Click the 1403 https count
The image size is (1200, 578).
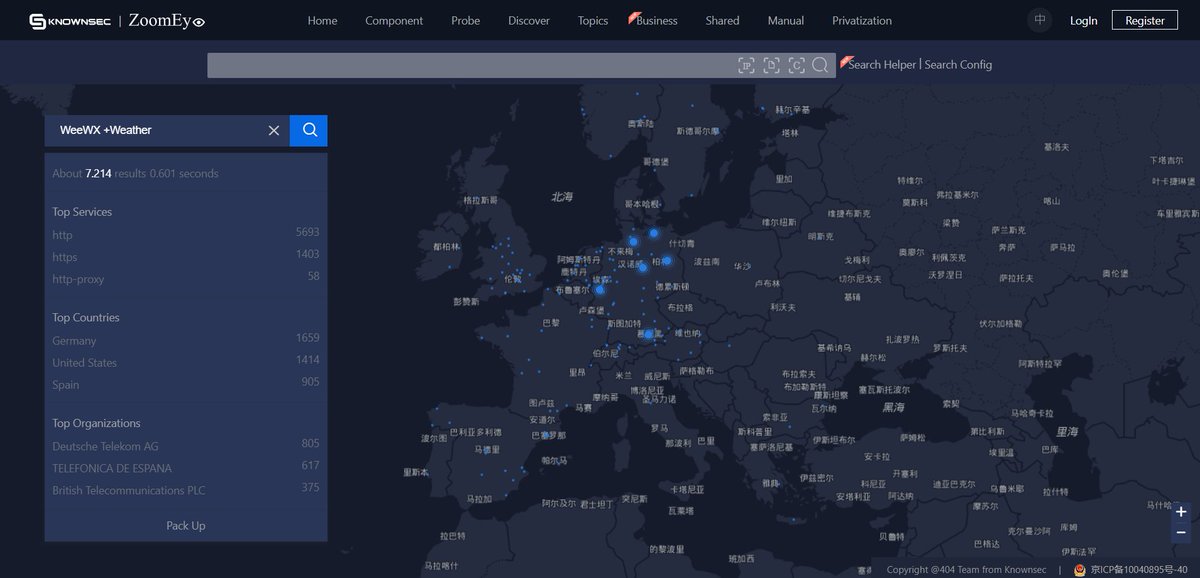[x=307, y=254]
